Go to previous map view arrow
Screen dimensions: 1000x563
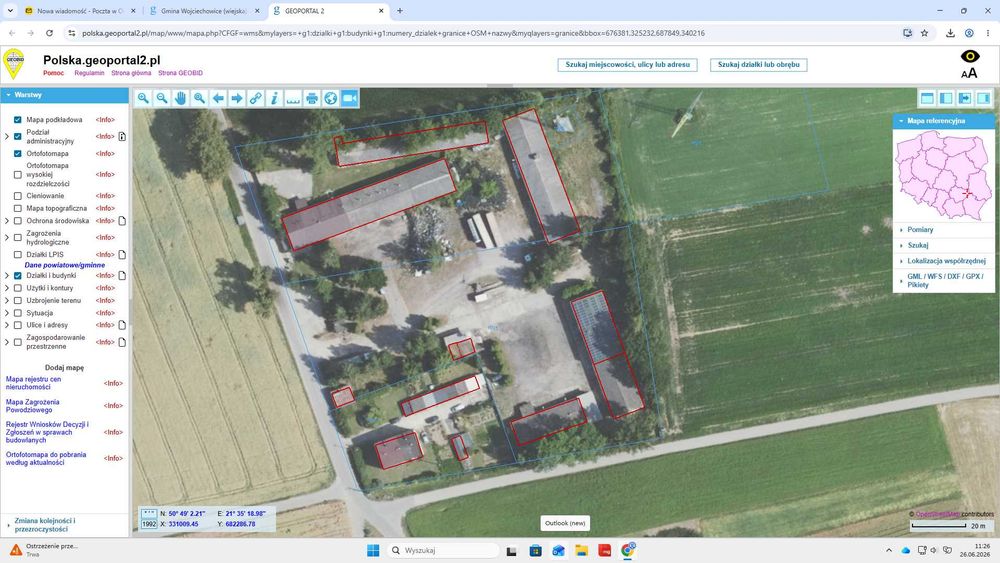pyautogui.click(x=218, y=98)
